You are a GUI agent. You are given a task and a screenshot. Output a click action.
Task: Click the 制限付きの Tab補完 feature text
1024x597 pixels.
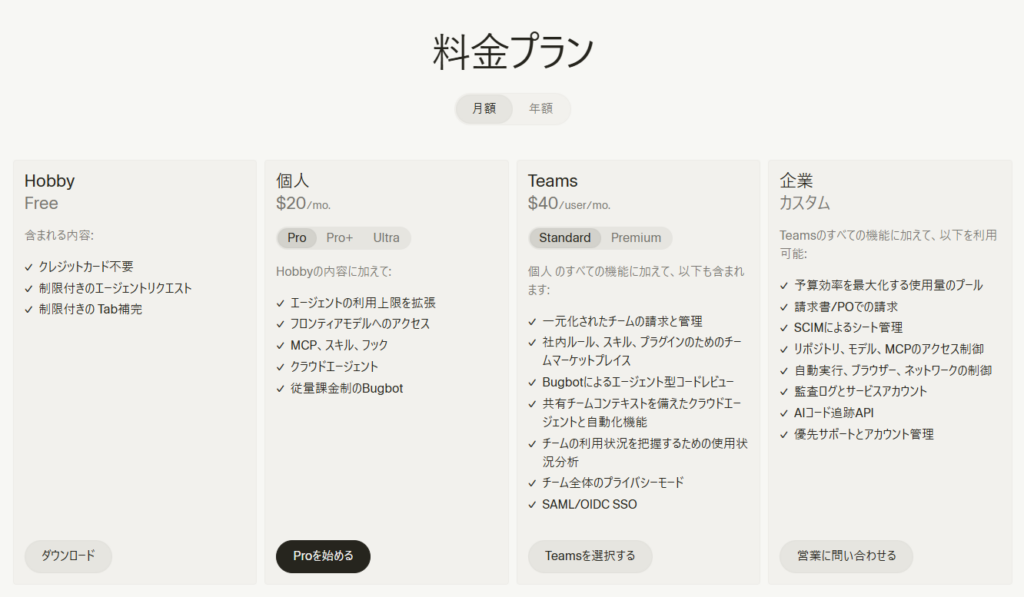tap(90, 309)
